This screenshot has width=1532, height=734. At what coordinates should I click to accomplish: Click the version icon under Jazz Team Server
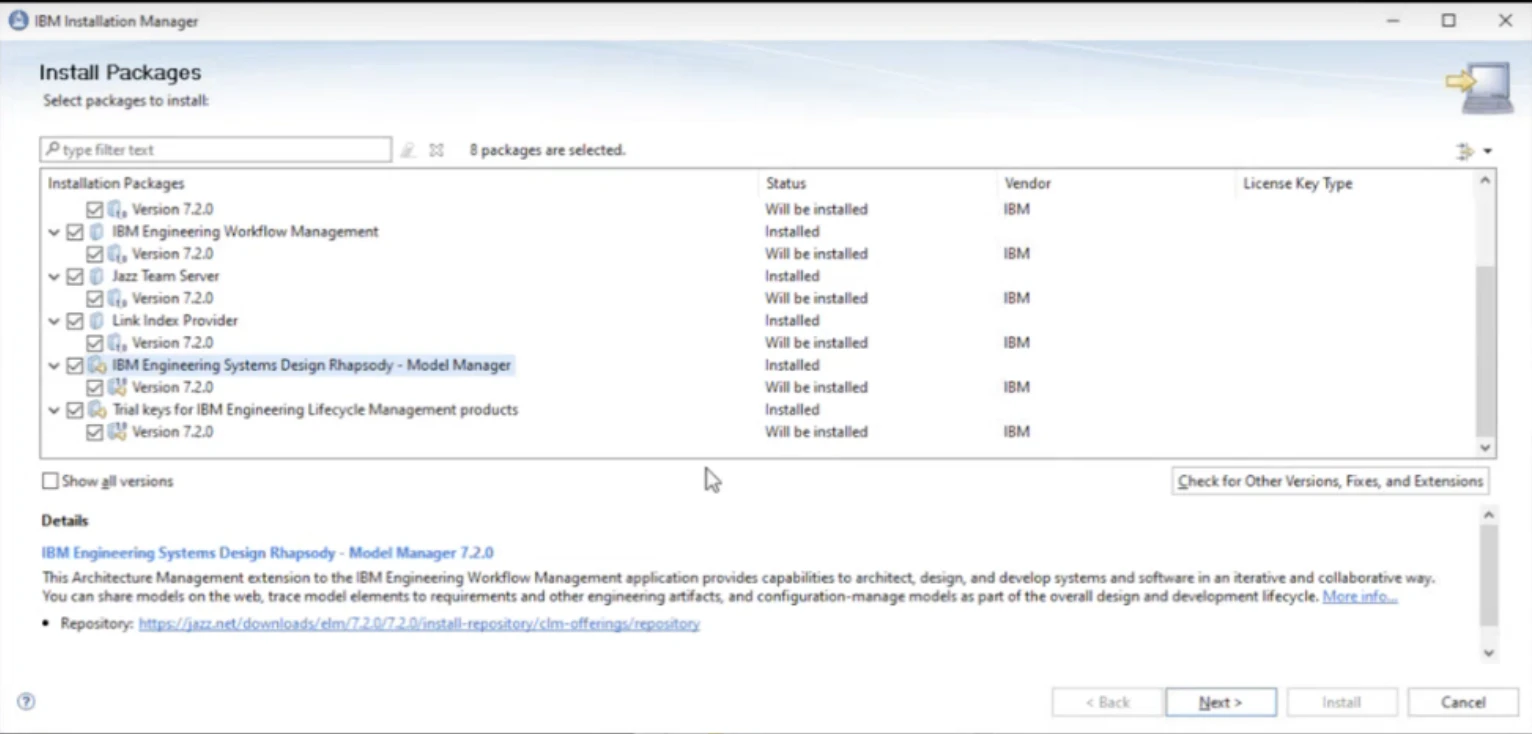tap(117, 298)
